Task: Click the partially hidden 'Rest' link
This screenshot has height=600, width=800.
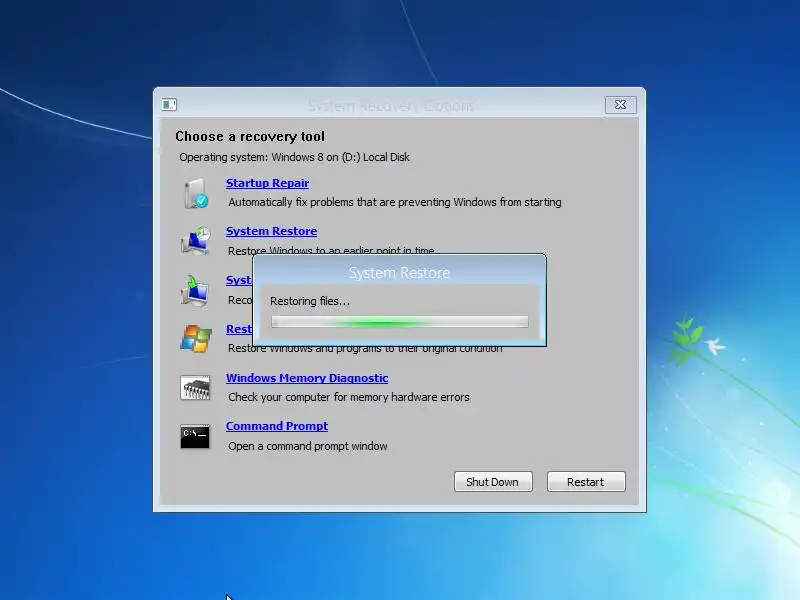Action: (239, 329)
